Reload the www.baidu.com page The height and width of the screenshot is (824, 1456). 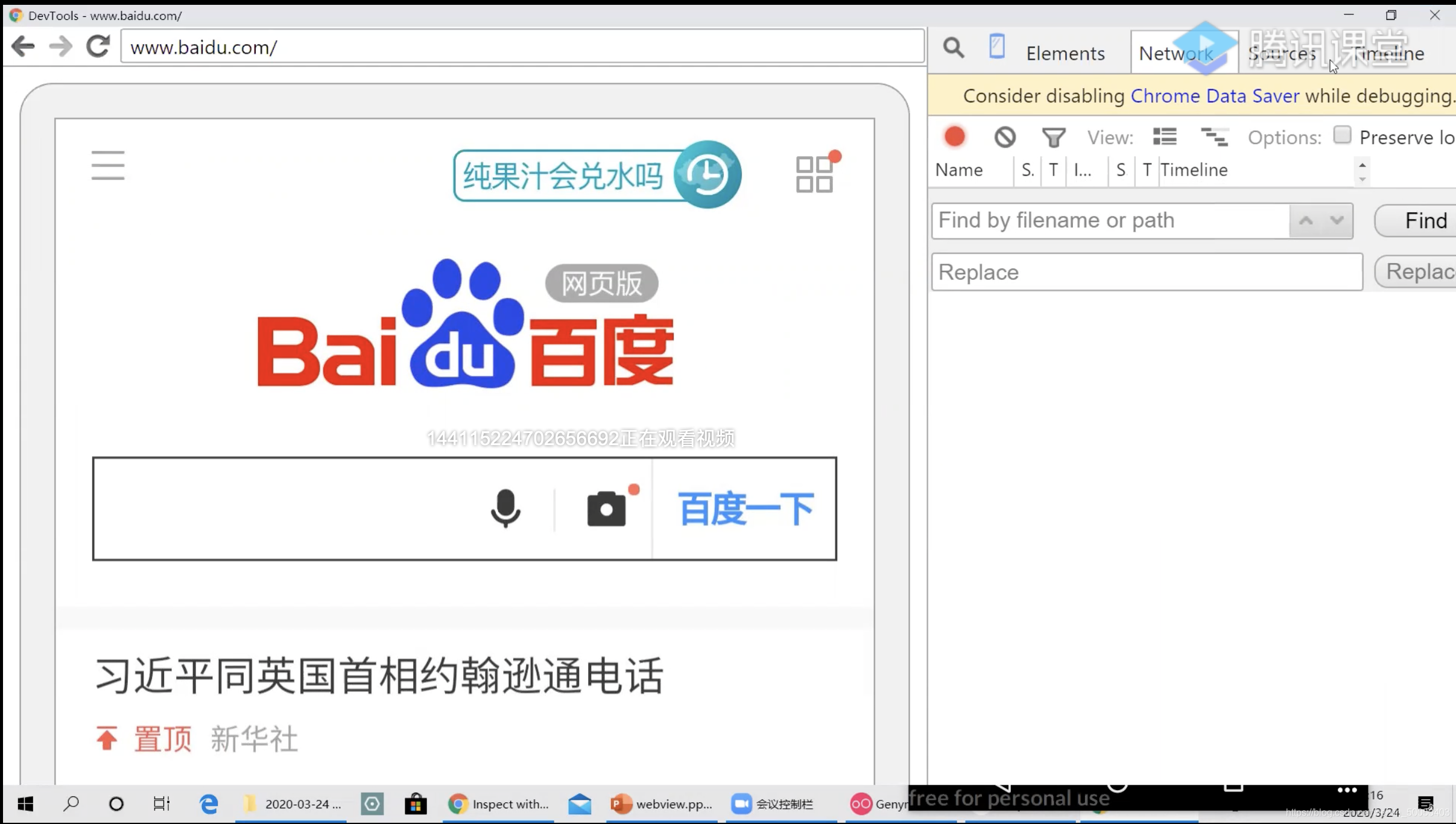coord(98,46)
